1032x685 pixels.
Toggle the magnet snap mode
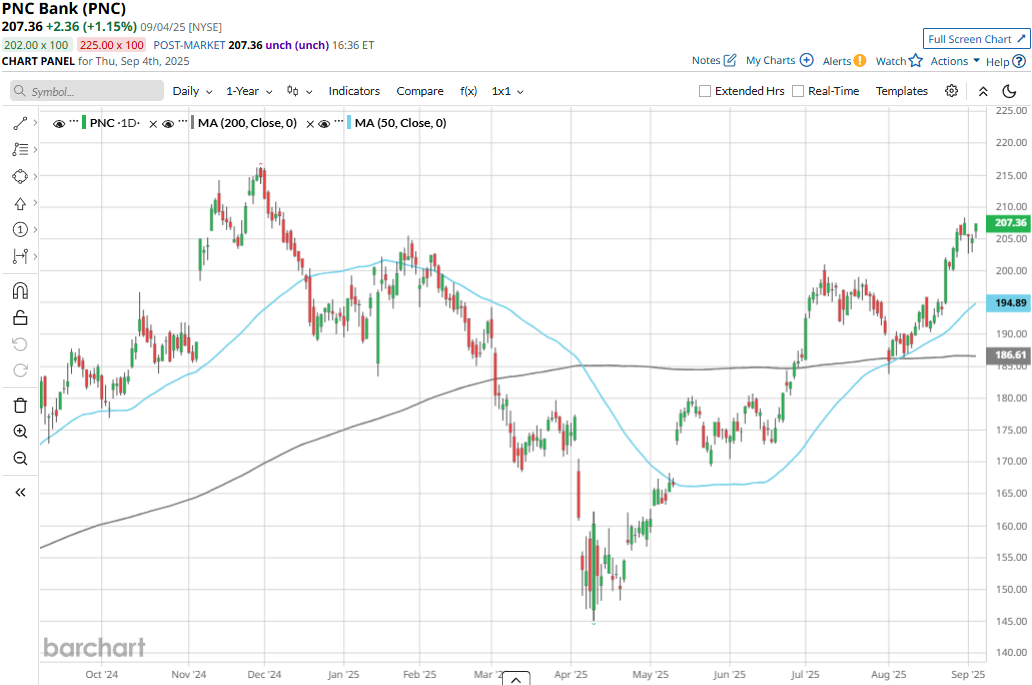coord(20,291)
